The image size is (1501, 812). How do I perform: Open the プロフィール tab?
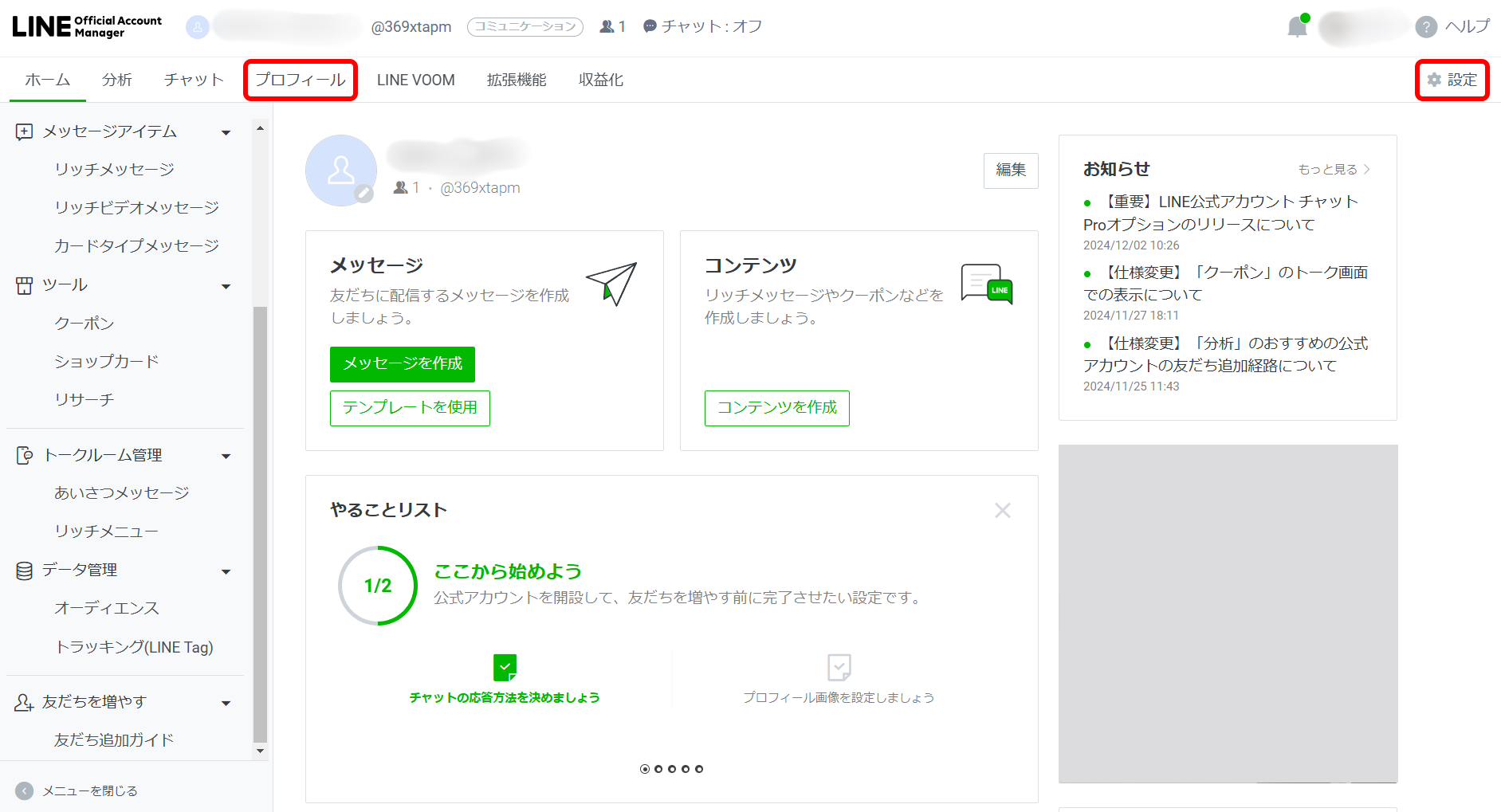pyautogui.click(x=301, y=80)
